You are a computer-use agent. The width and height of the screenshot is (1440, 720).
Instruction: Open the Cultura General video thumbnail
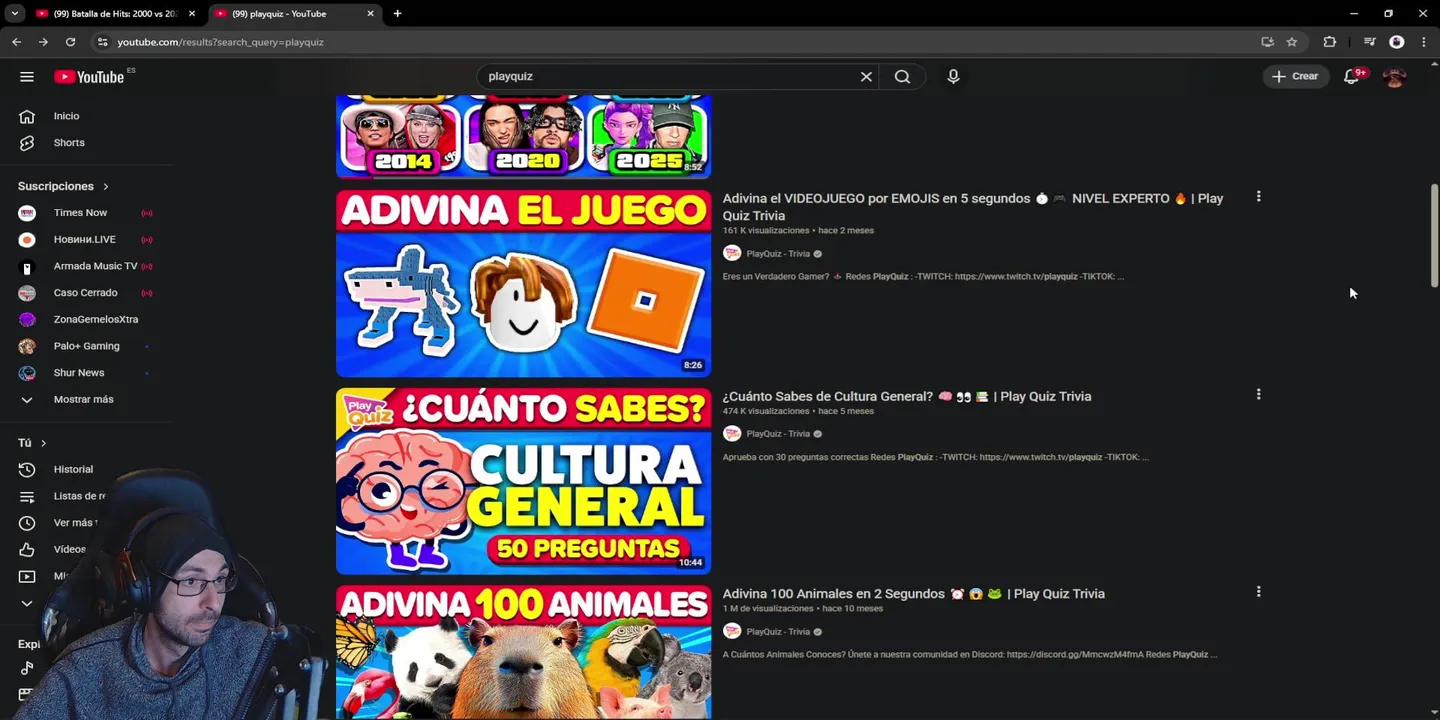click(523, 481)
